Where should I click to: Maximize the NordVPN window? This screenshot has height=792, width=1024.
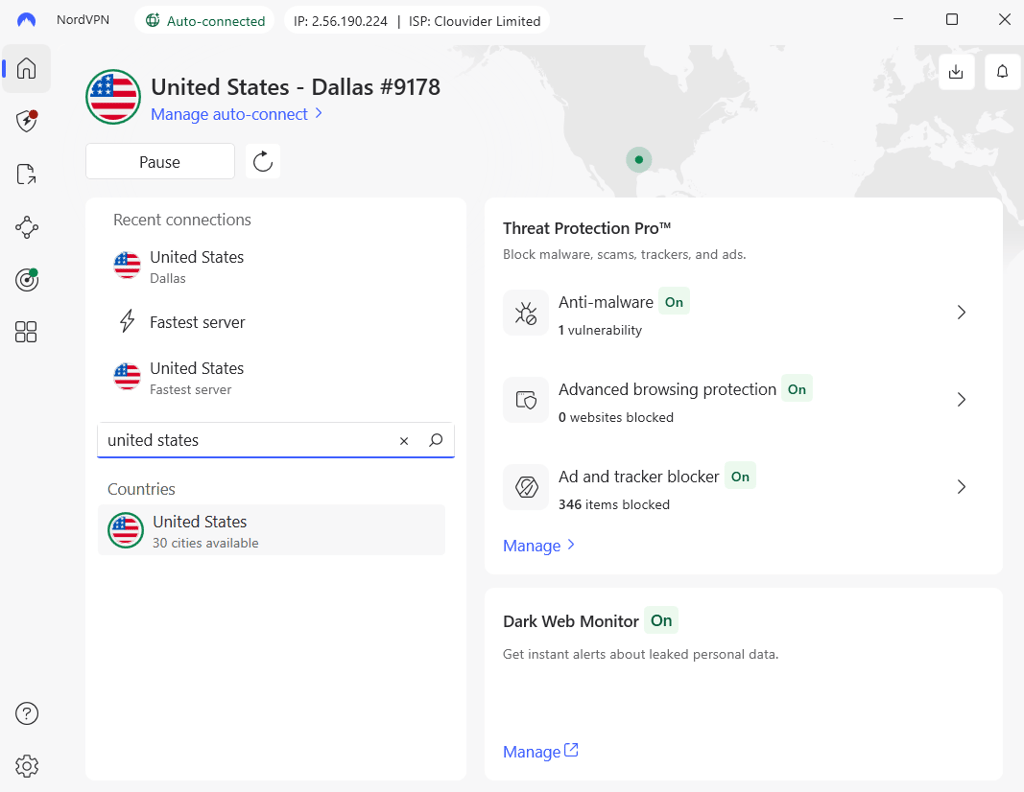tap(952, 20)
